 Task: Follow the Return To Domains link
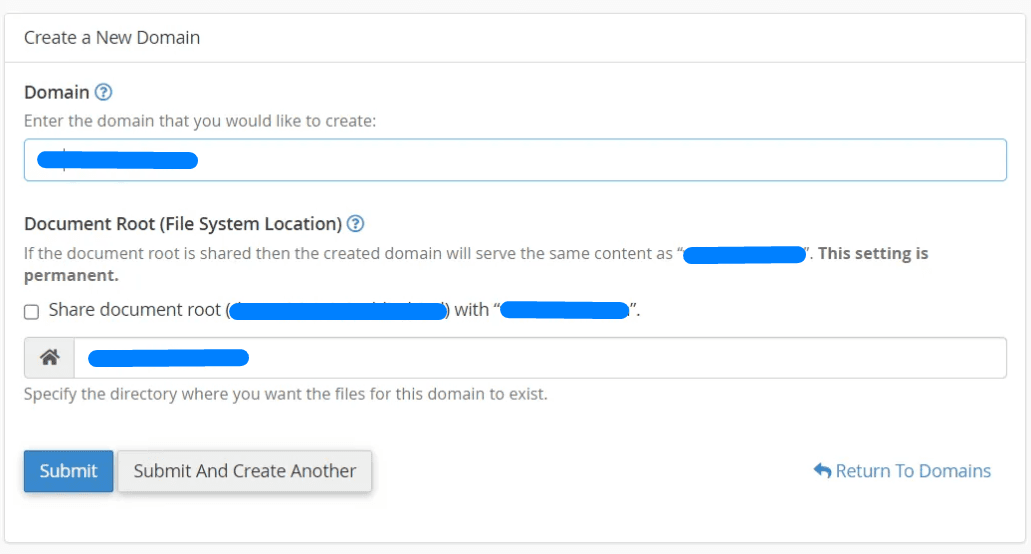tap(912, 471)
